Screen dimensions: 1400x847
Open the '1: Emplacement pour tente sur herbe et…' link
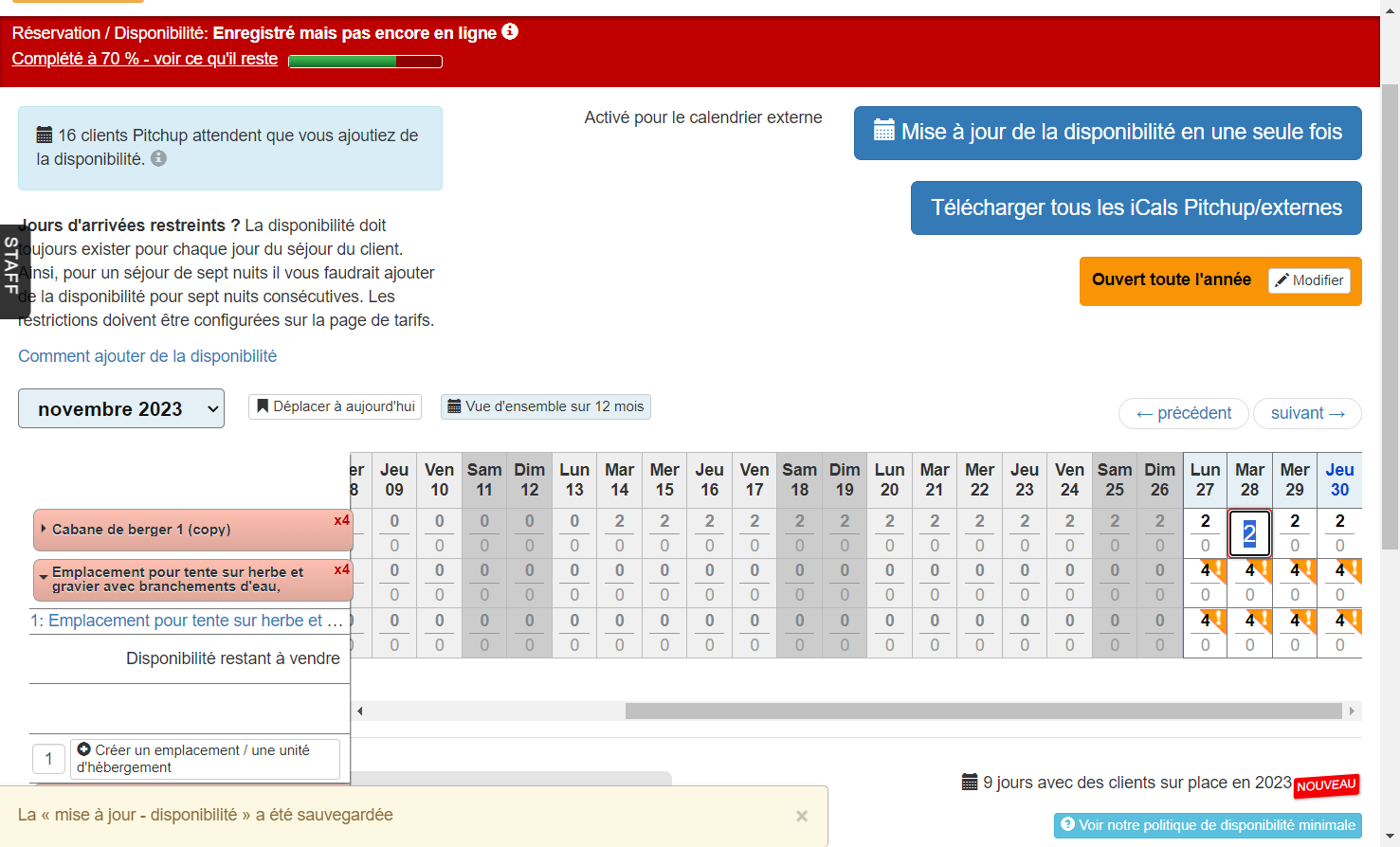(187, 621)
